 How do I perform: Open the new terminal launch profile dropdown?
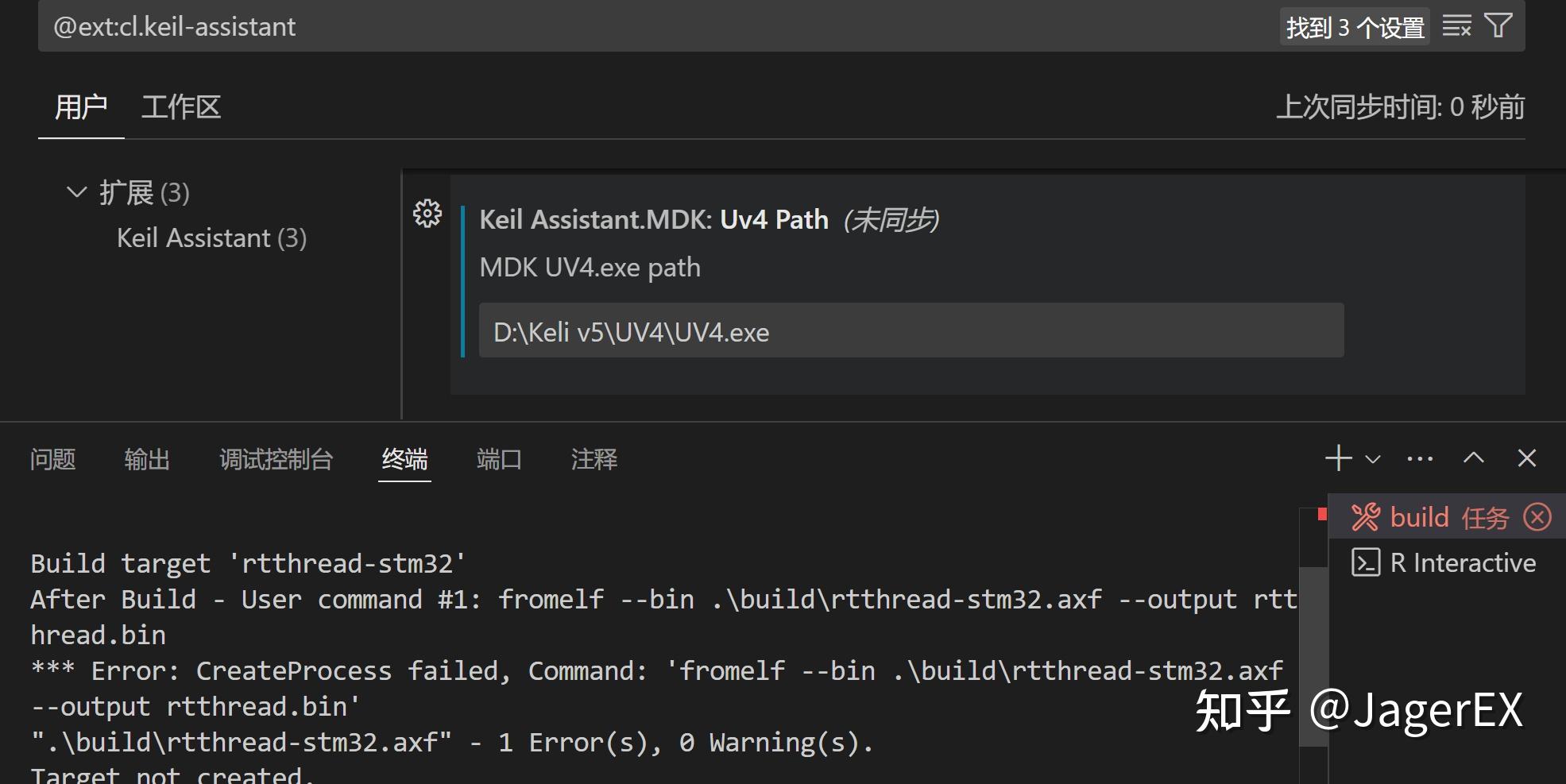[x=1373, y=459]
